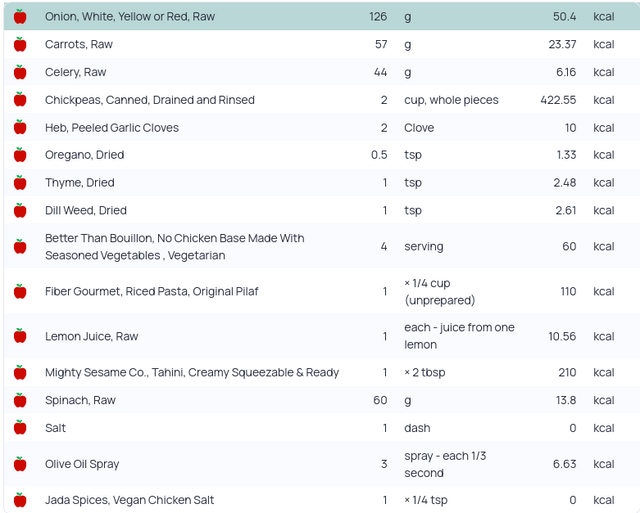Click the 'cup, whole pieces' unit for Chickpeas
Viewport: 640px width, 513px height.
click(451, 100)
